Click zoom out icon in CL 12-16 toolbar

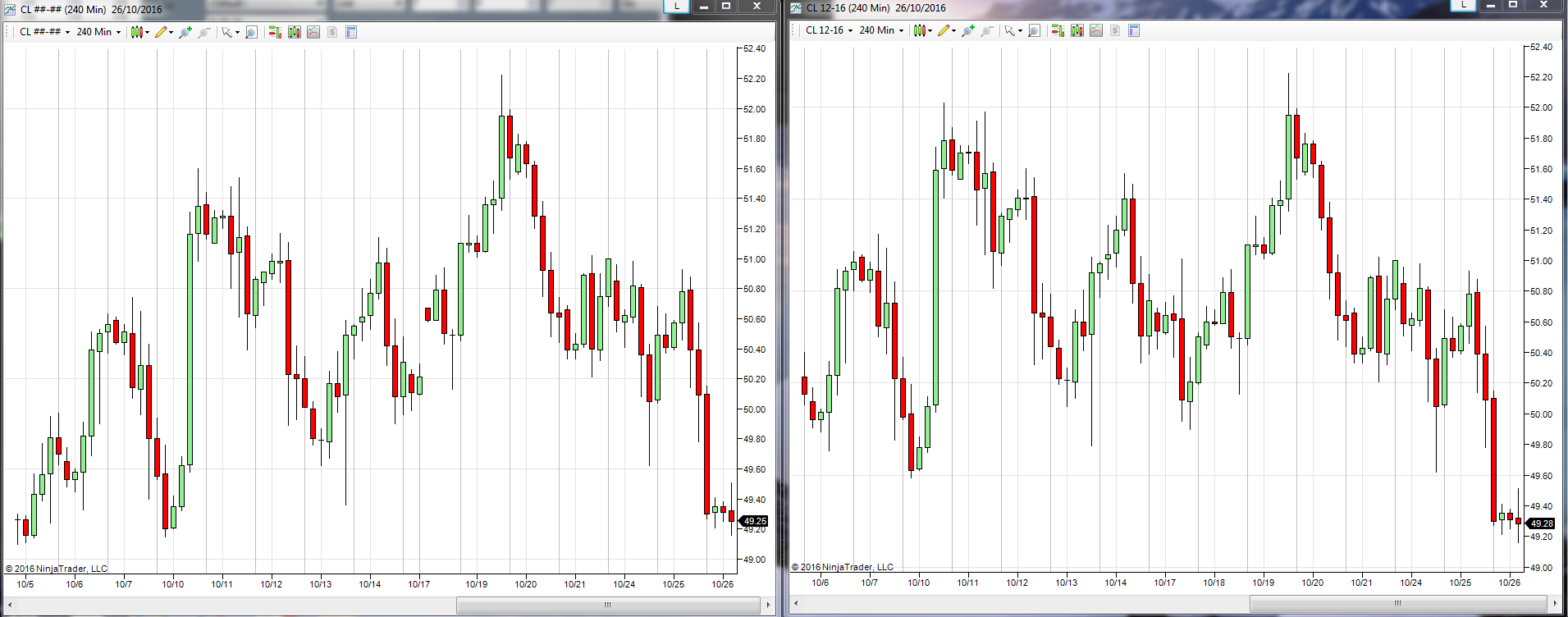(x=987, y=30)
